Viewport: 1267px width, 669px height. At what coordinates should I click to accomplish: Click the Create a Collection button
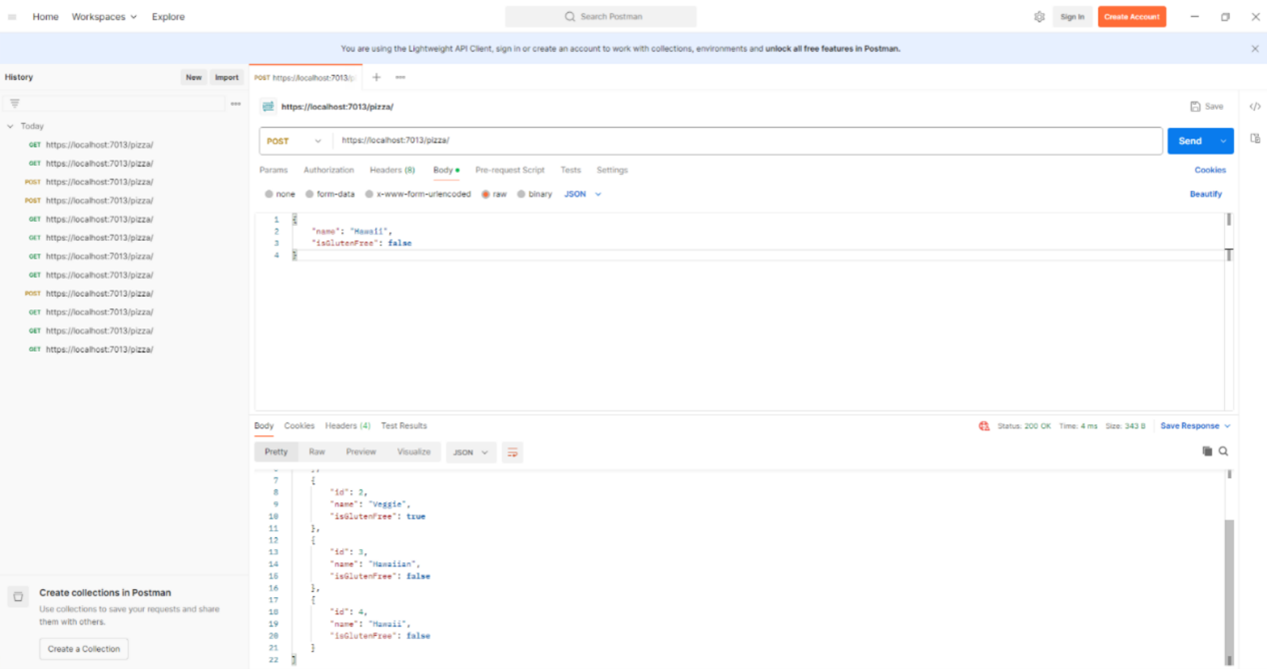83,648
